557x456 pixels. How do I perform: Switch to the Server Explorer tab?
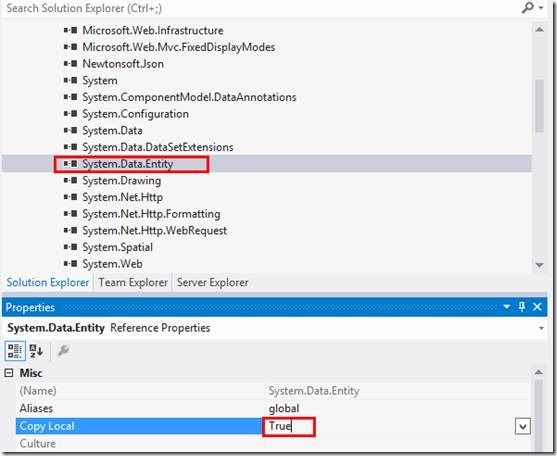[x=212, y=282]
